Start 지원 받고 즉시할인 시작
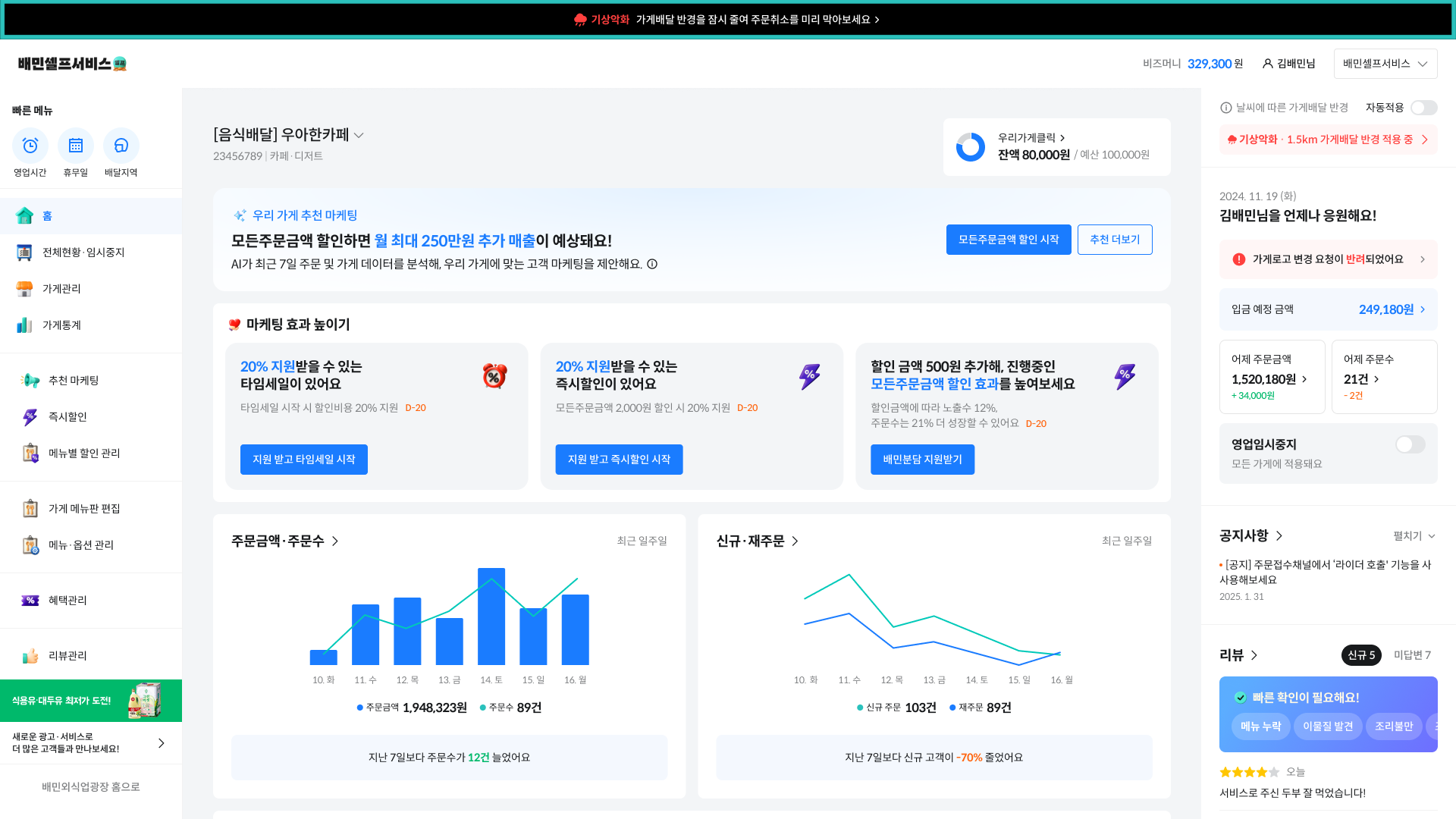 click(x=619, y=460)
